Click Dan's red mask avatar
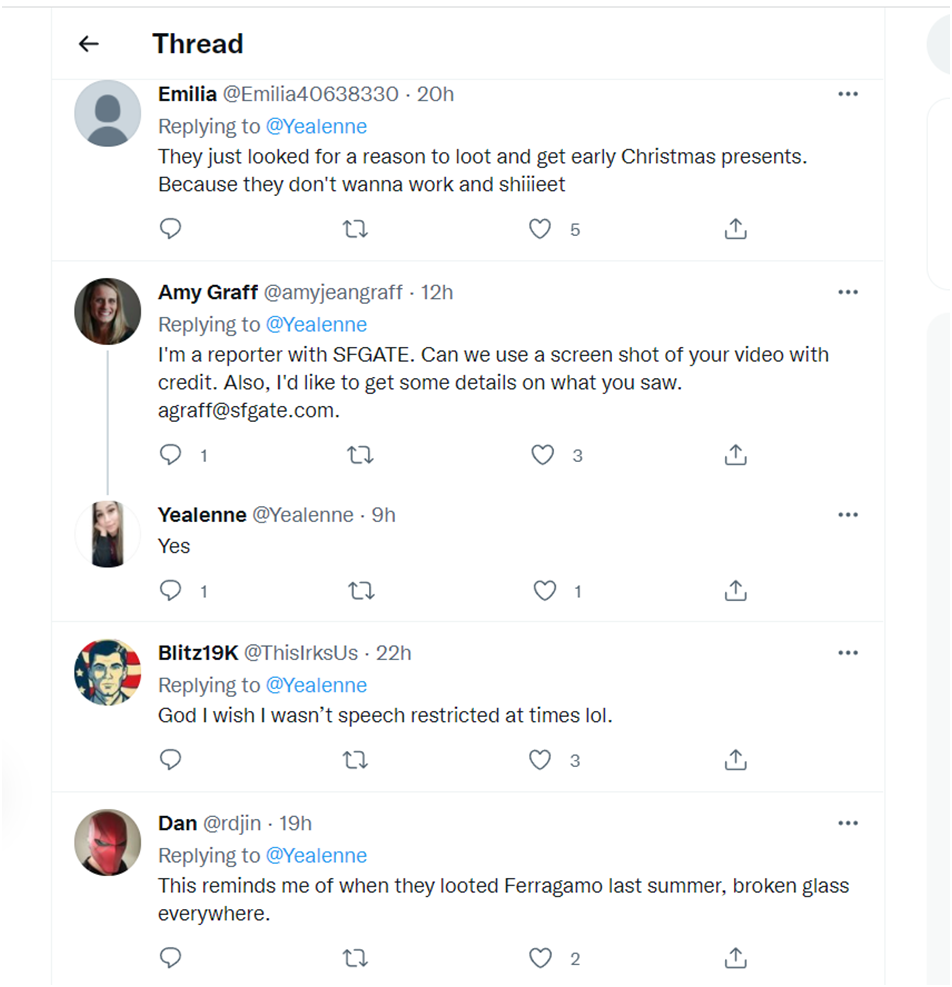The image size is (952, 987). pos(108,843)
